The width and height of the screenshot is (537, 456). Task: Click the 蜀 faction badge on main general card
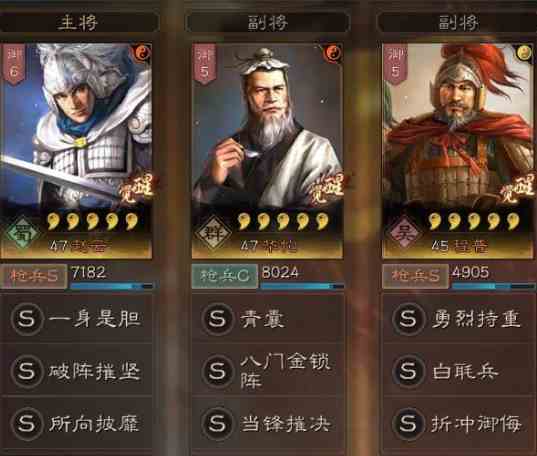pos(22,233)
